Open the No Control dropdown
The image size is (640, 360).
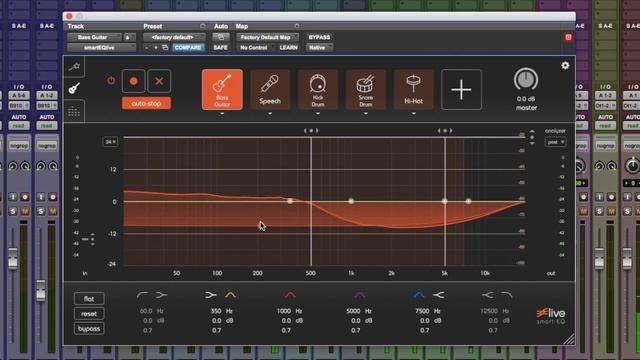256,48
